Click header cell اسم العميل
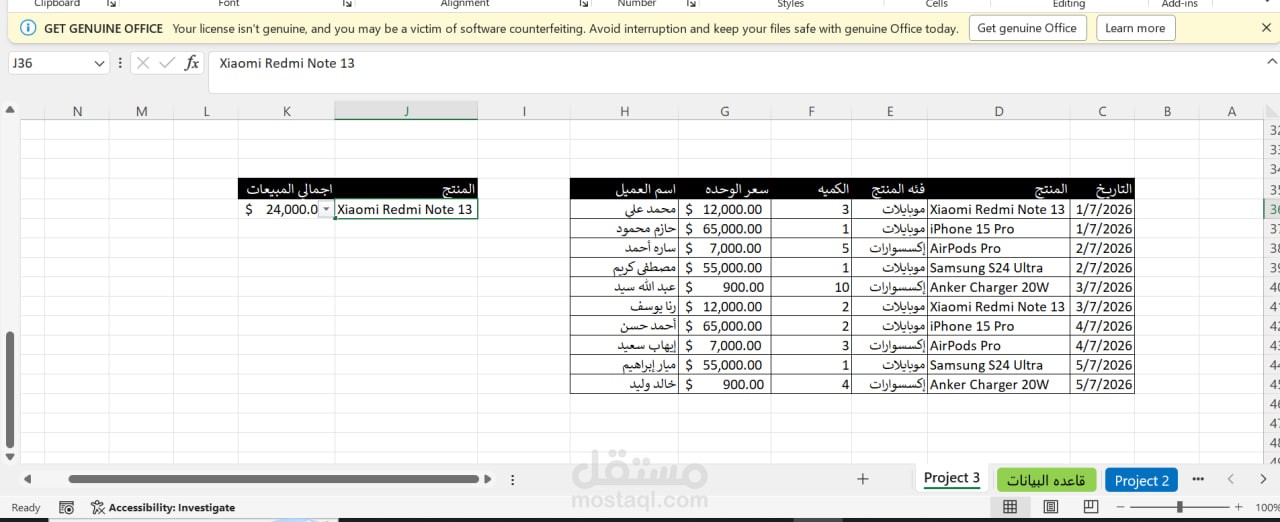Viewport: 1280px width, 522px height. click(x=625, y=189)
